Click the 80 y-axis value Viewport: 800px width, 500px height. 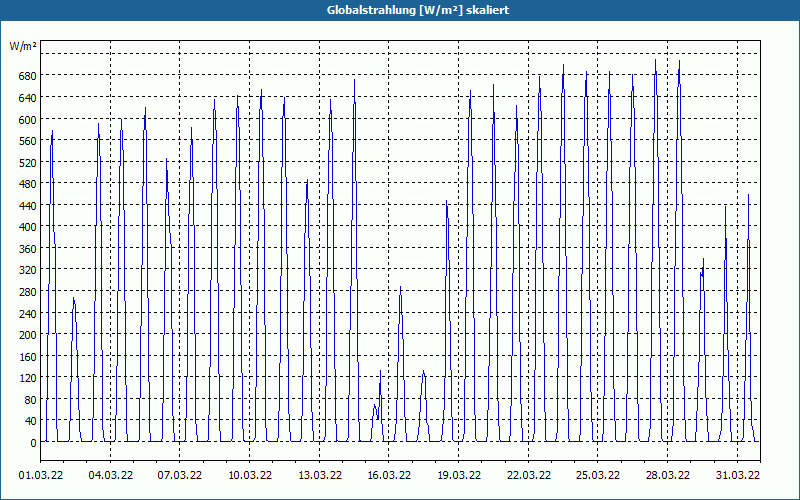(30, 400)
